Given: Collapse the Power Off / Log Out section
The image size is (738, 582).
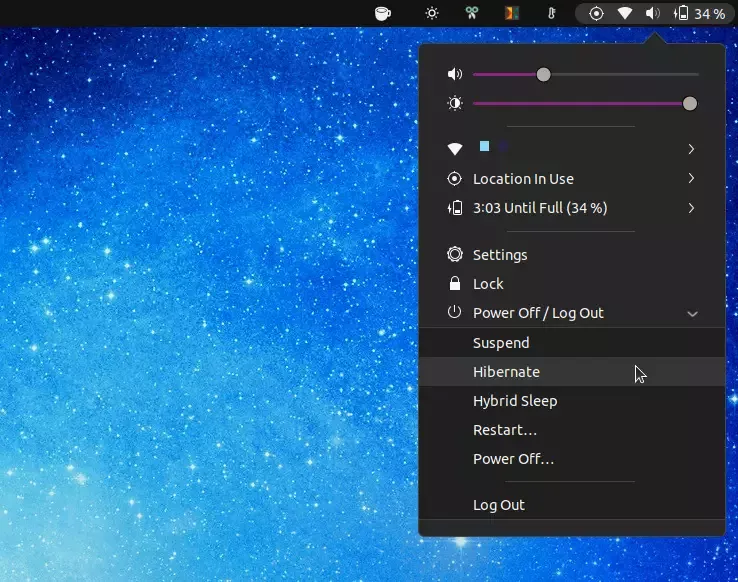Looking at the screenshot, I should [x=571, y=313].
